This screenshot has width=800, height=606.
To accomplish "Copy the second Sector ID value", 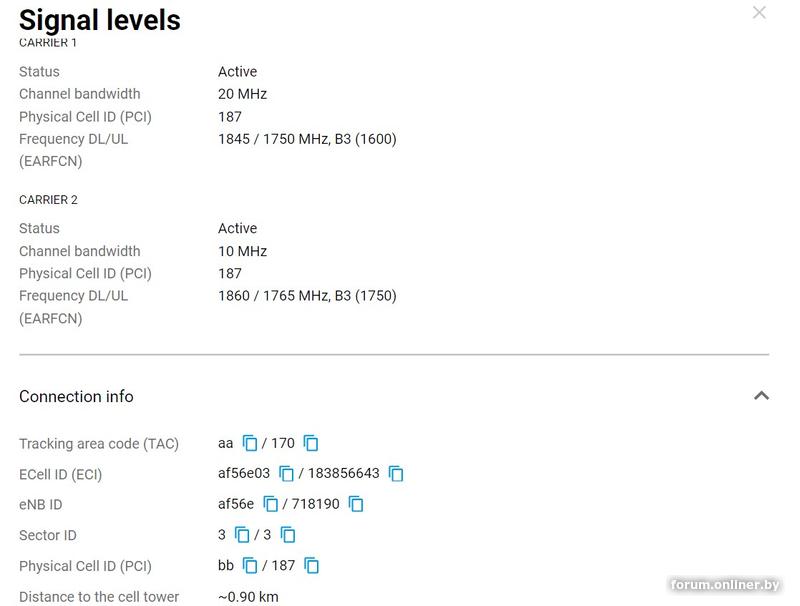I will coord(288,535).
